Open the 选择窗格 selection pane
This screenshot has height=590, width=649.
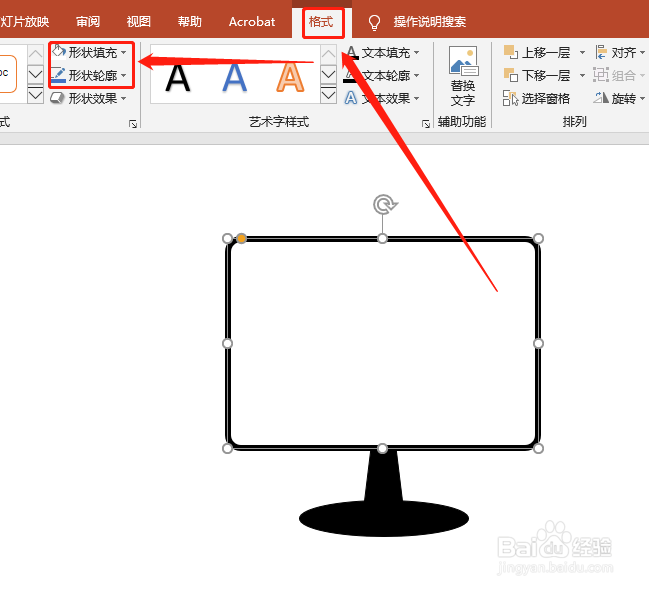coord(536,99)
